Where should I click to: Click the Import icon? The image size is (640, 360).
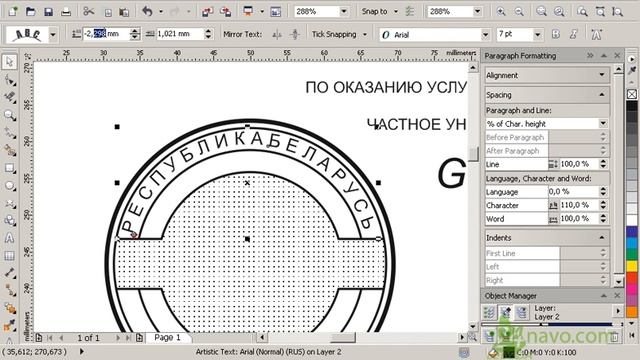pyautogui.click(x=207, y=12)
